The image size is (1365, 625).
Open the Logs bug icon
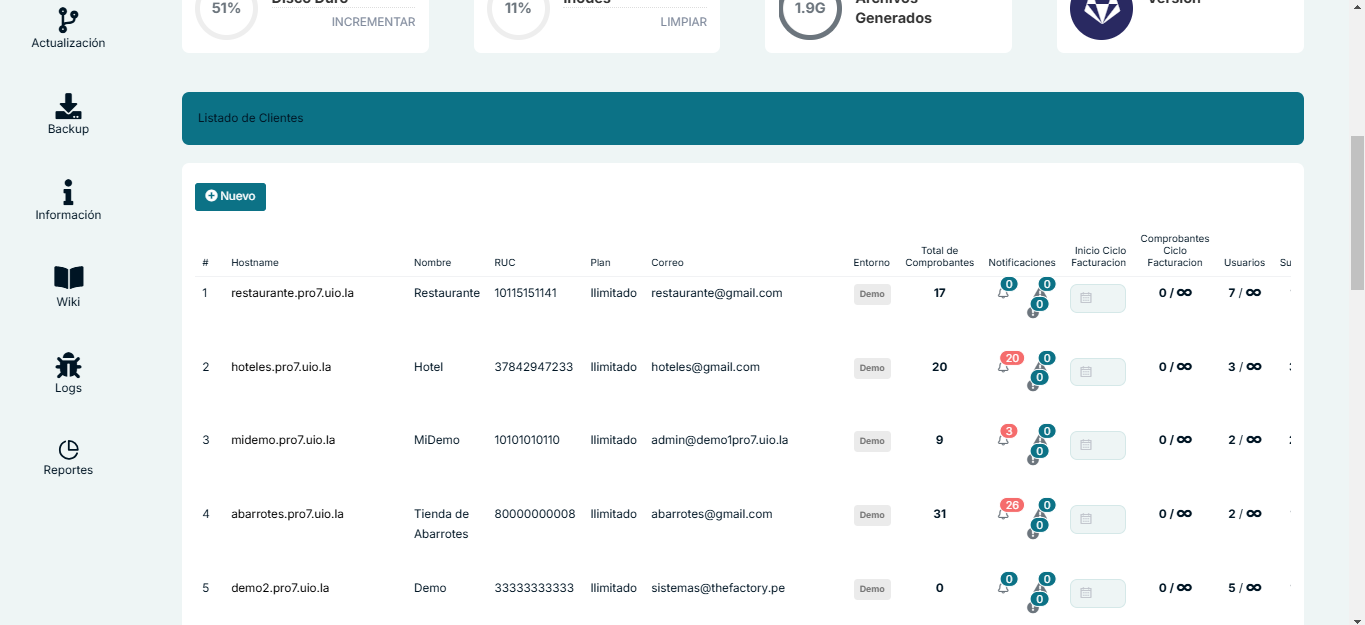(x=68, y=365)
